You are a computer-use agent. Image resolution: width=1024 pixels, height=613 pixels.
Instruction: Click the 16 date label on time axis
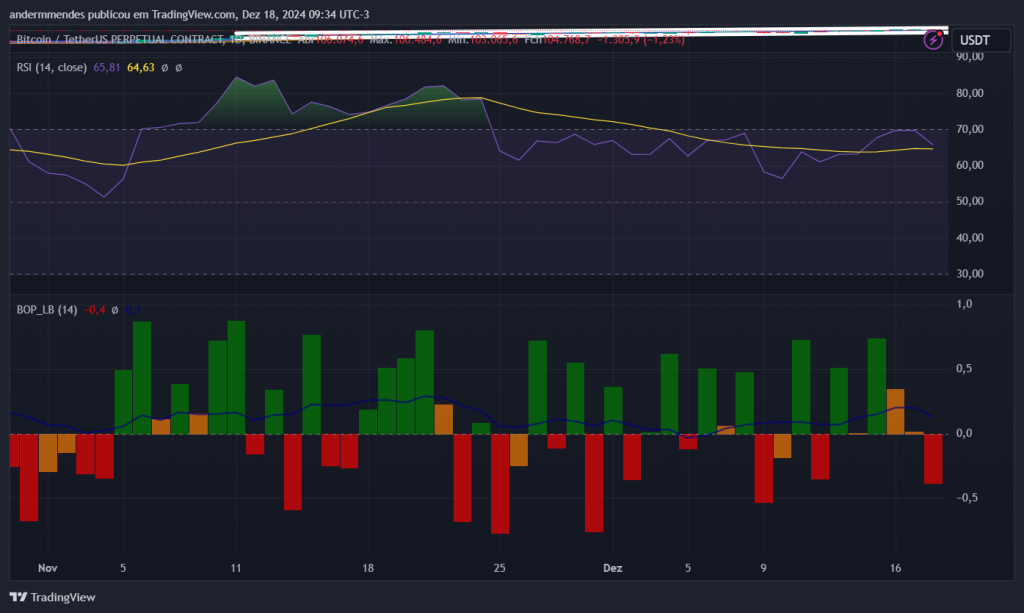click(895, 568)
